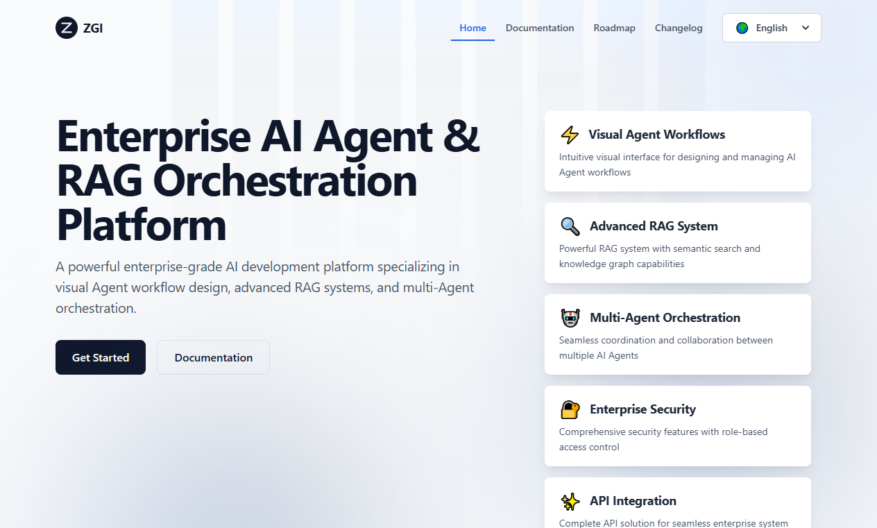Select the Enterprise Security card title
Screen dimensions: 877x528
643,409
